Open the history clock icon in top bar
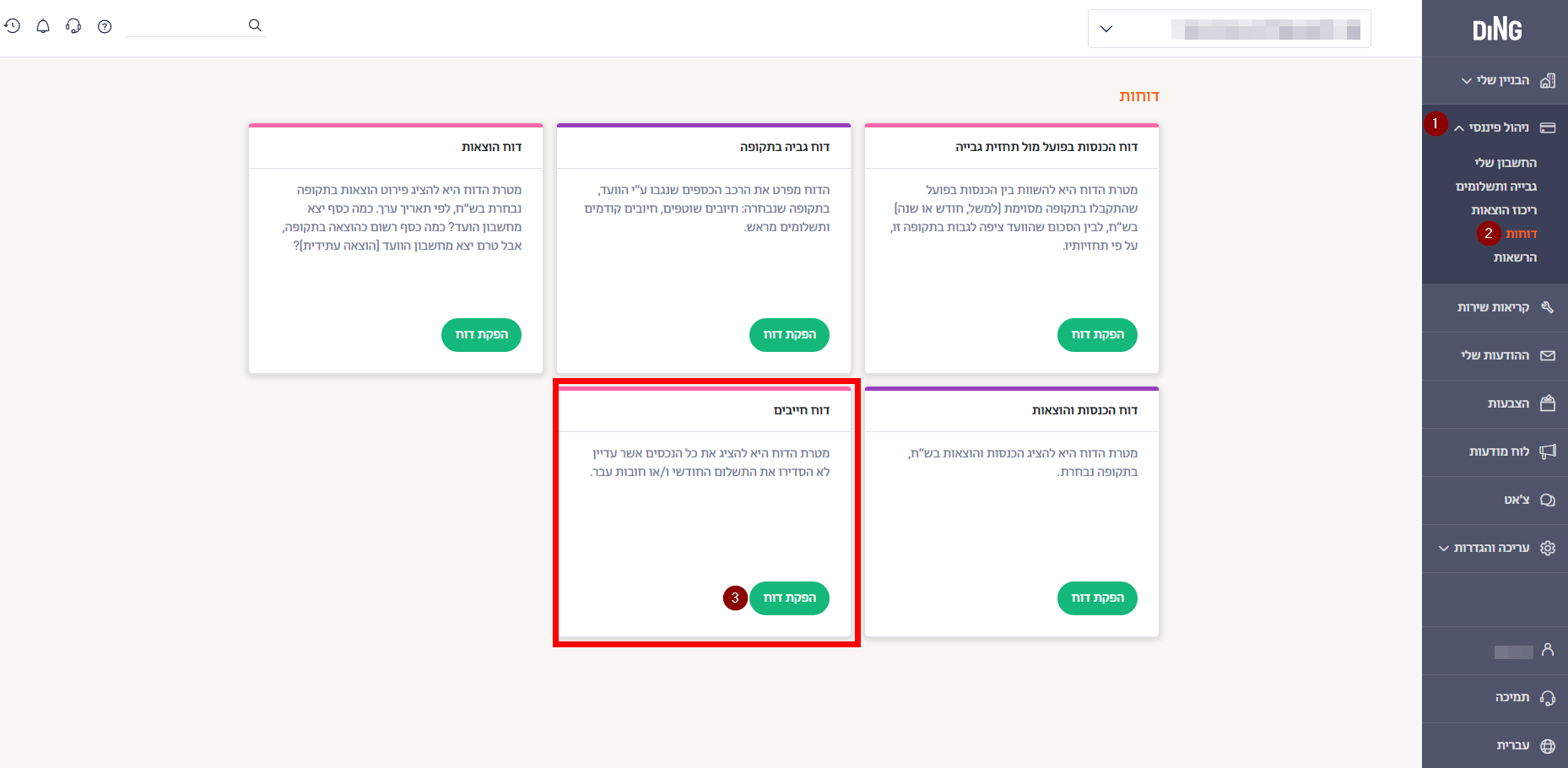 pyautogui.click(x=12, y=26)
